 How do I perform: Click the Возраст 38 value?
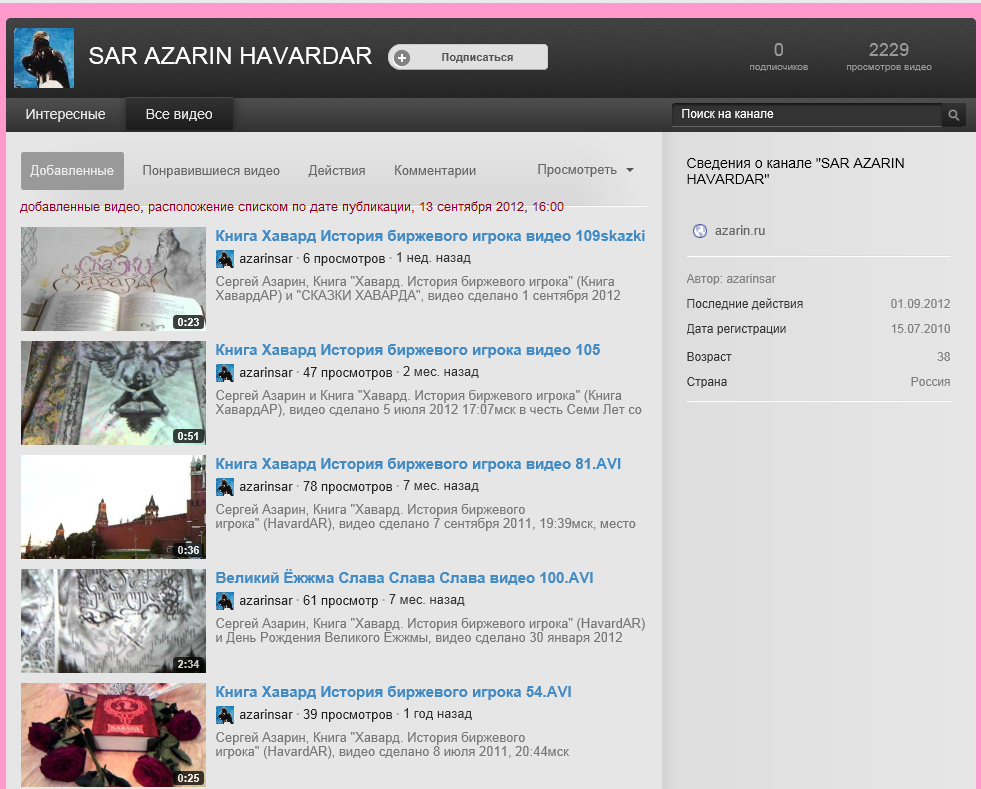click(x=943, y=357)
